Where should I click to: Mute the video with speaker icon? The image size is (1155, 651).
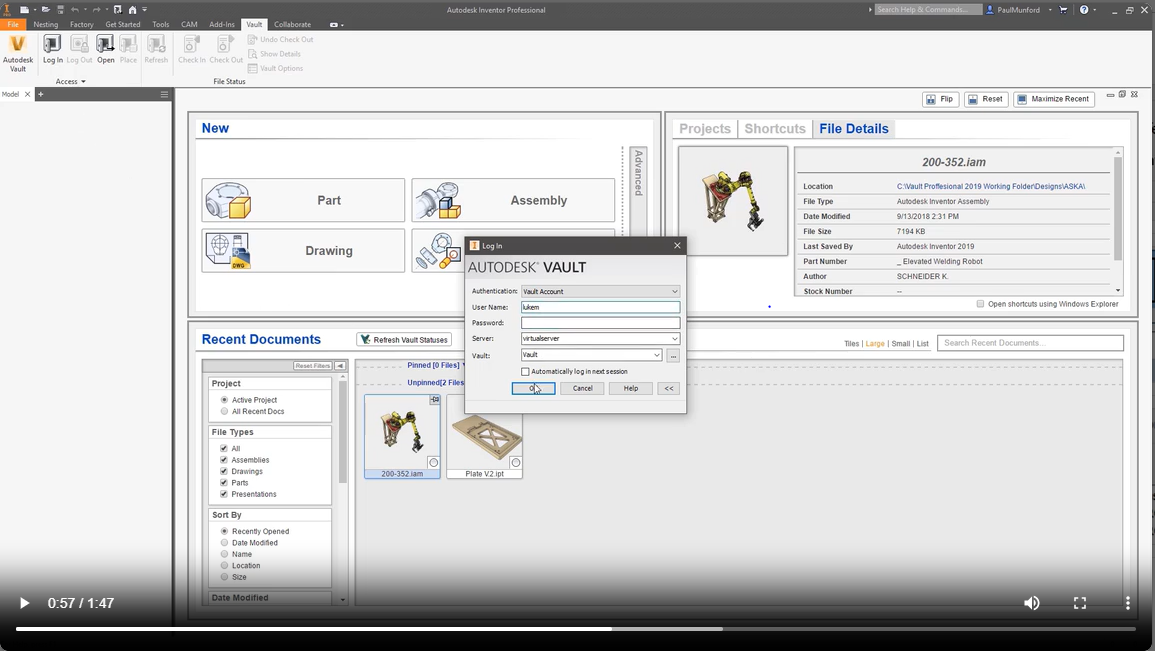click(1032, 603)
